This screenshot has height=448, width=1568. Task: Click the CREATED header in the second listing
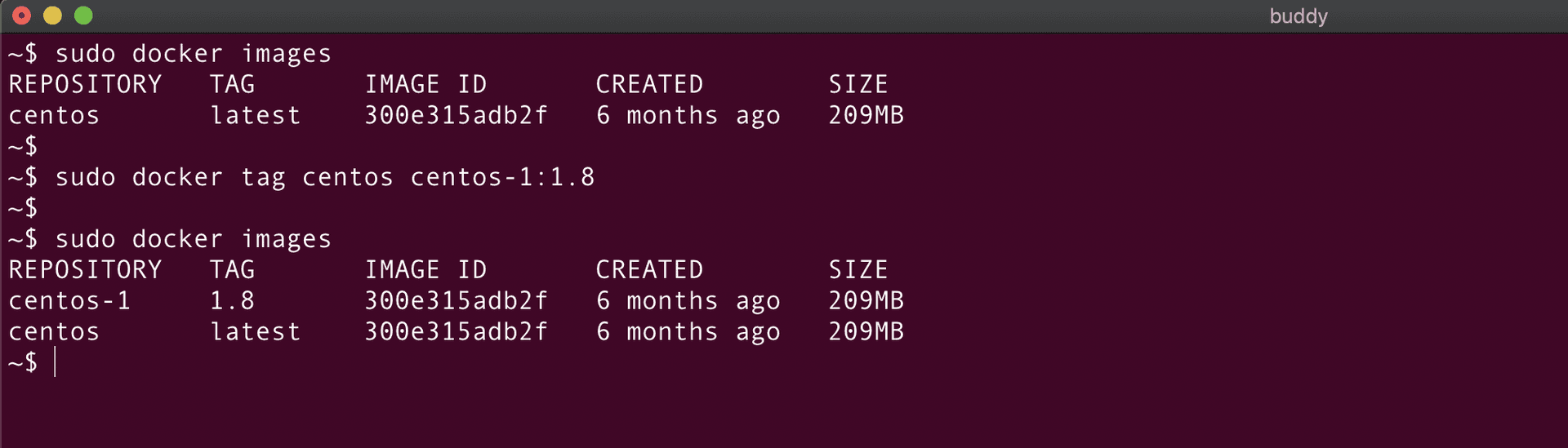[x=649, y=270]
